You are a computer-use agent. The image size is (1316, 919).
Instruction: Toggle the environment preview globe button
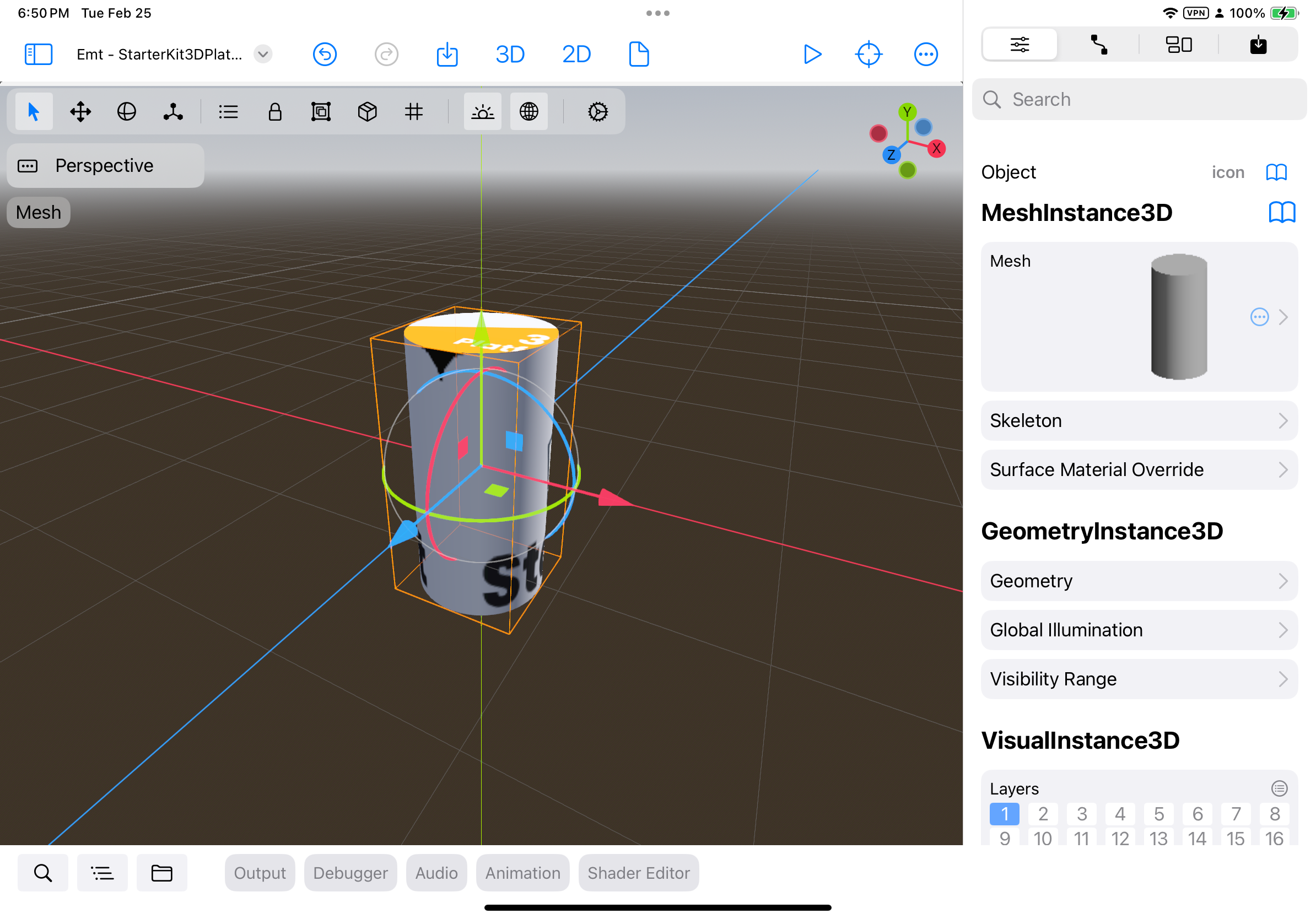click(x=529, y=112)
